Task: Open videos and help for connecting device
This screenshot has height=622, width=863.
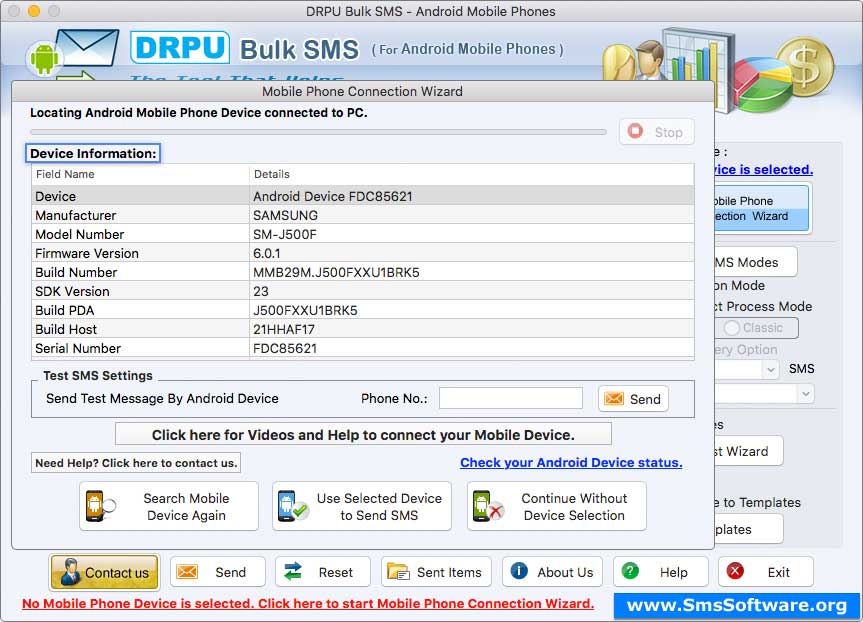Action: click(x=363, y=434)
